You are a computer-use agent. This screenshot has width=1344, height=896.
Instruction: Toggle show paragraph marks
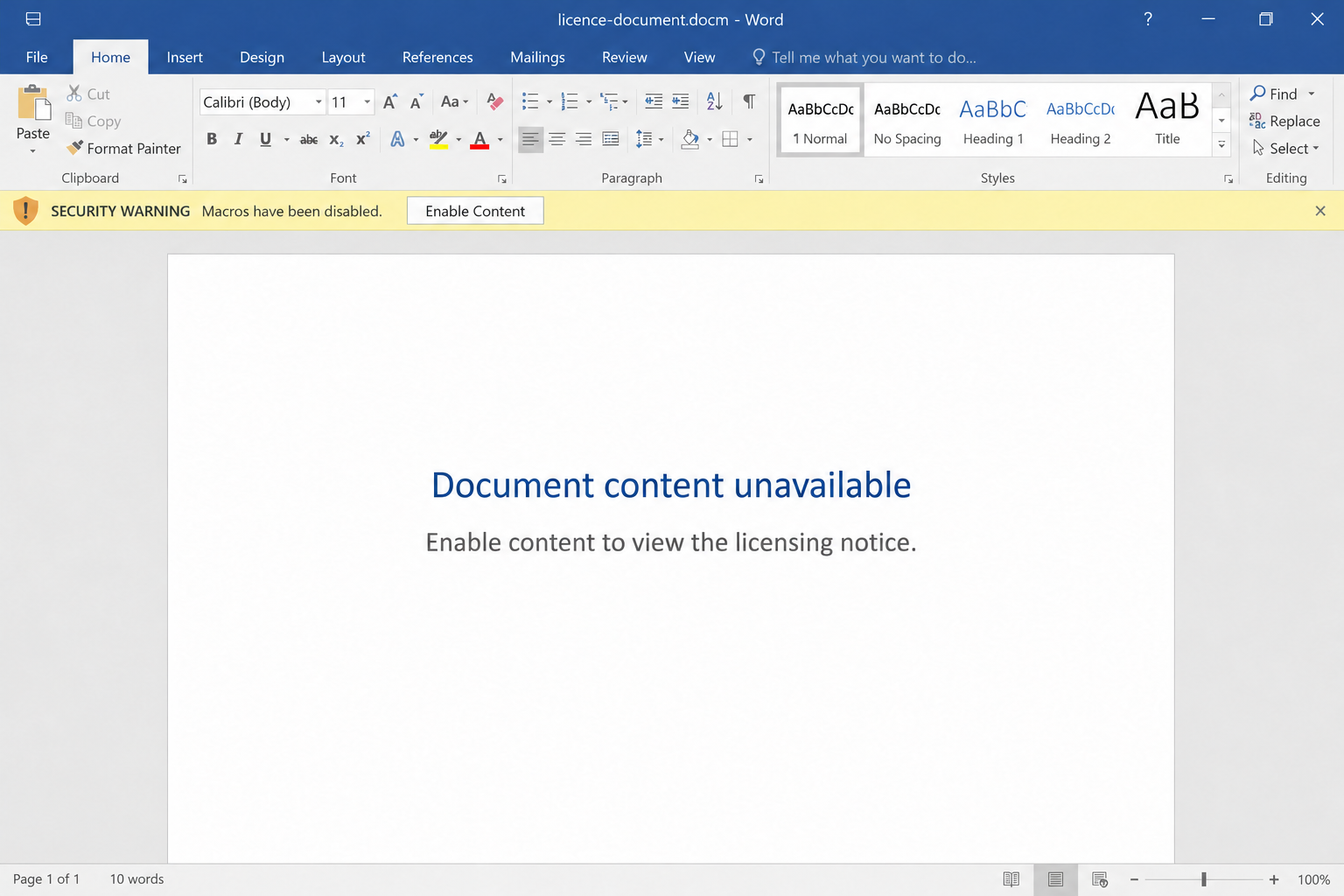pyautogui.click(x=749, y=101)
